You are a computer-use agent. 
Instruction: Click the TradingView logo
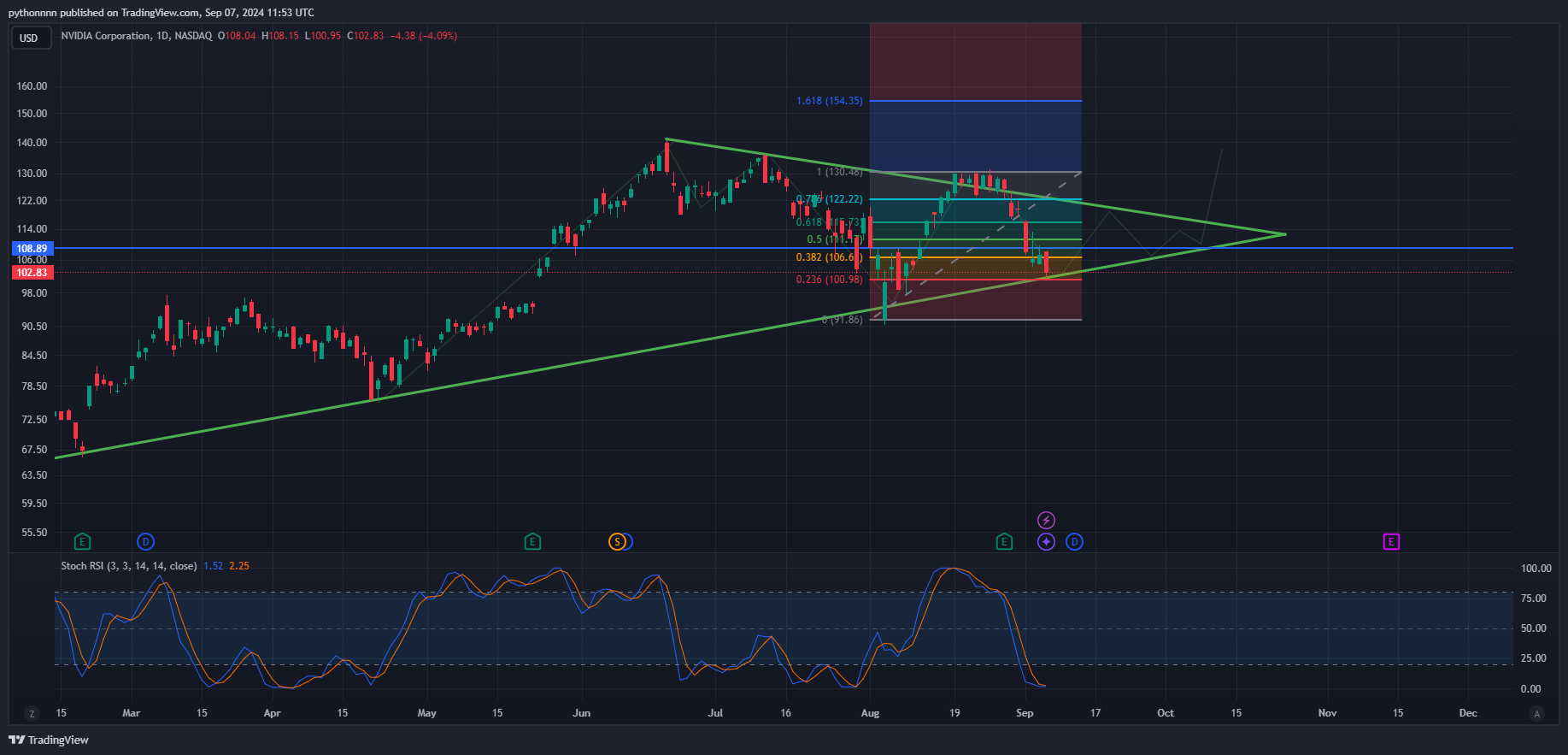(x=49, y=740)
